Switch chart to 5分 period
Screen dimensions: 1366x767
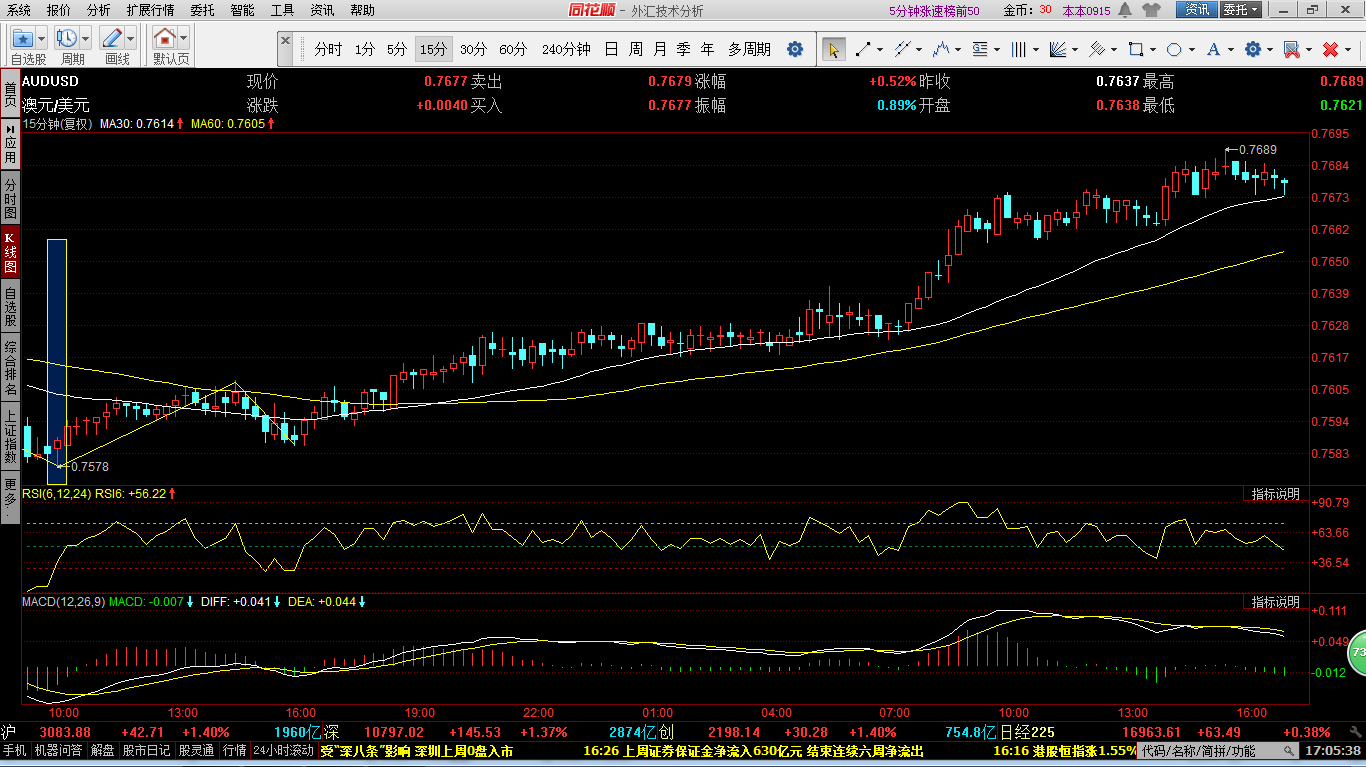point(397,49)
